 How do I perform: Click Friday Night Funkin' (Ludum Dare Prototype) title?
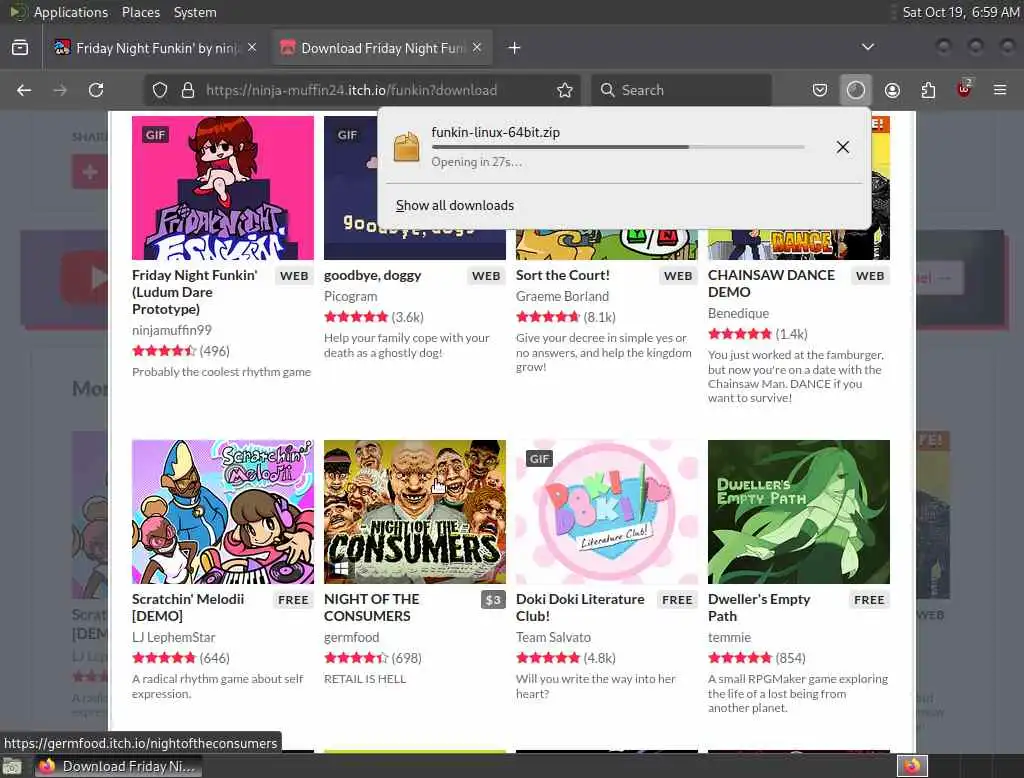(x=195, y=292)
